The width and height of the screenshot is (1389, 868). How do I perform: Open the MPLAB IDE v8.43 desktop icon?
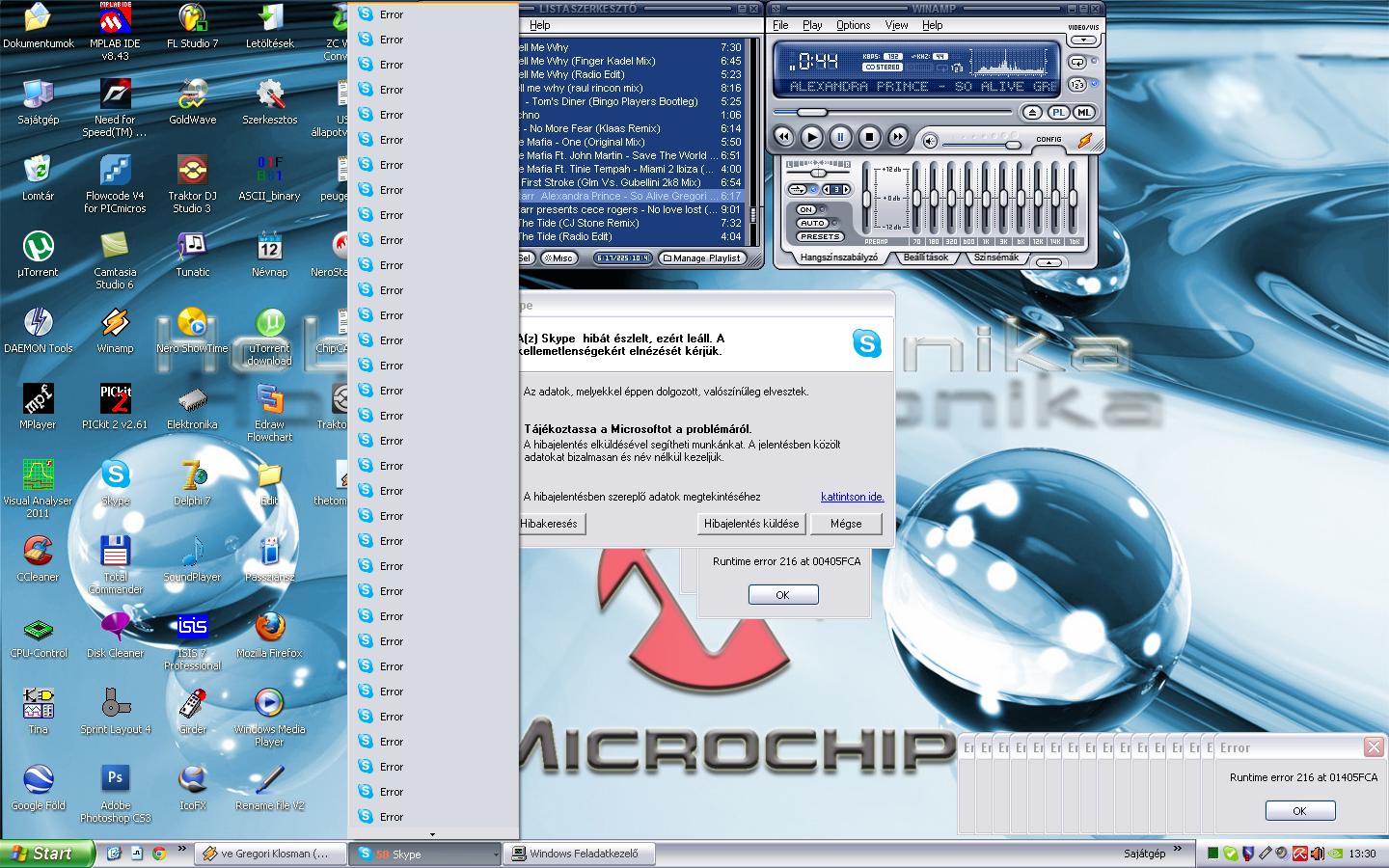coord(115,31)
